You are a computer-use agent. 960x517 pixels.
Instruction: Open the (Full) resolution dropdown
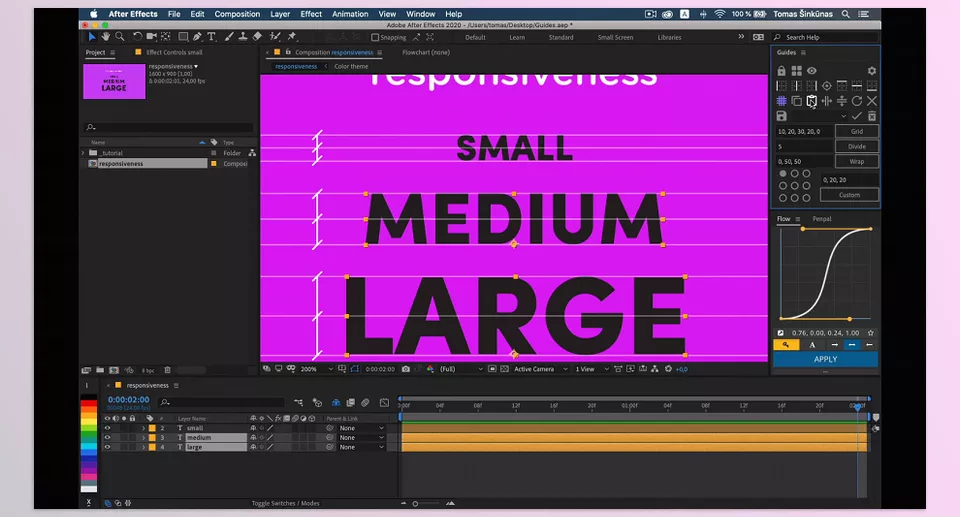(x=461, y=369)
